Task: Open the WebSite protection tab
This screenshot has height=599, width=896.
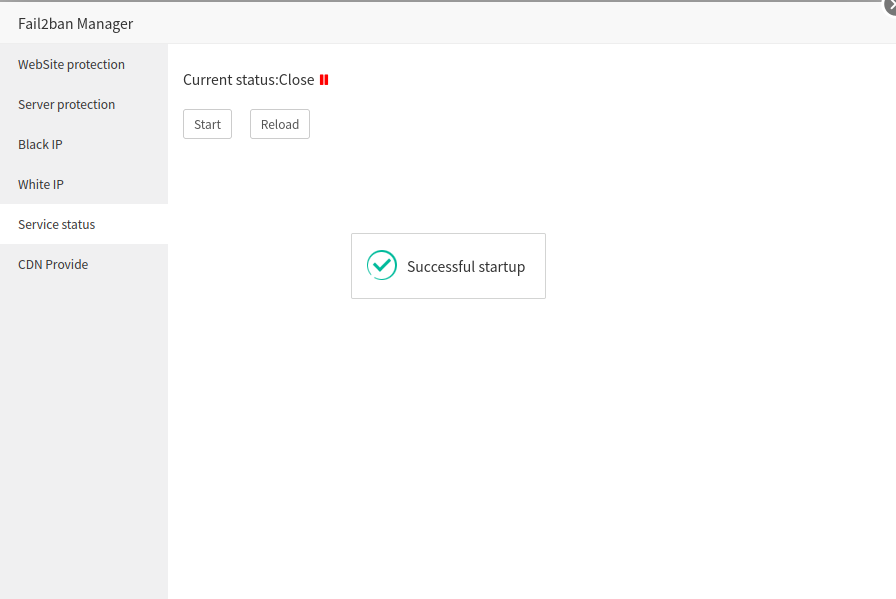Action: click(x=84, y=64)
